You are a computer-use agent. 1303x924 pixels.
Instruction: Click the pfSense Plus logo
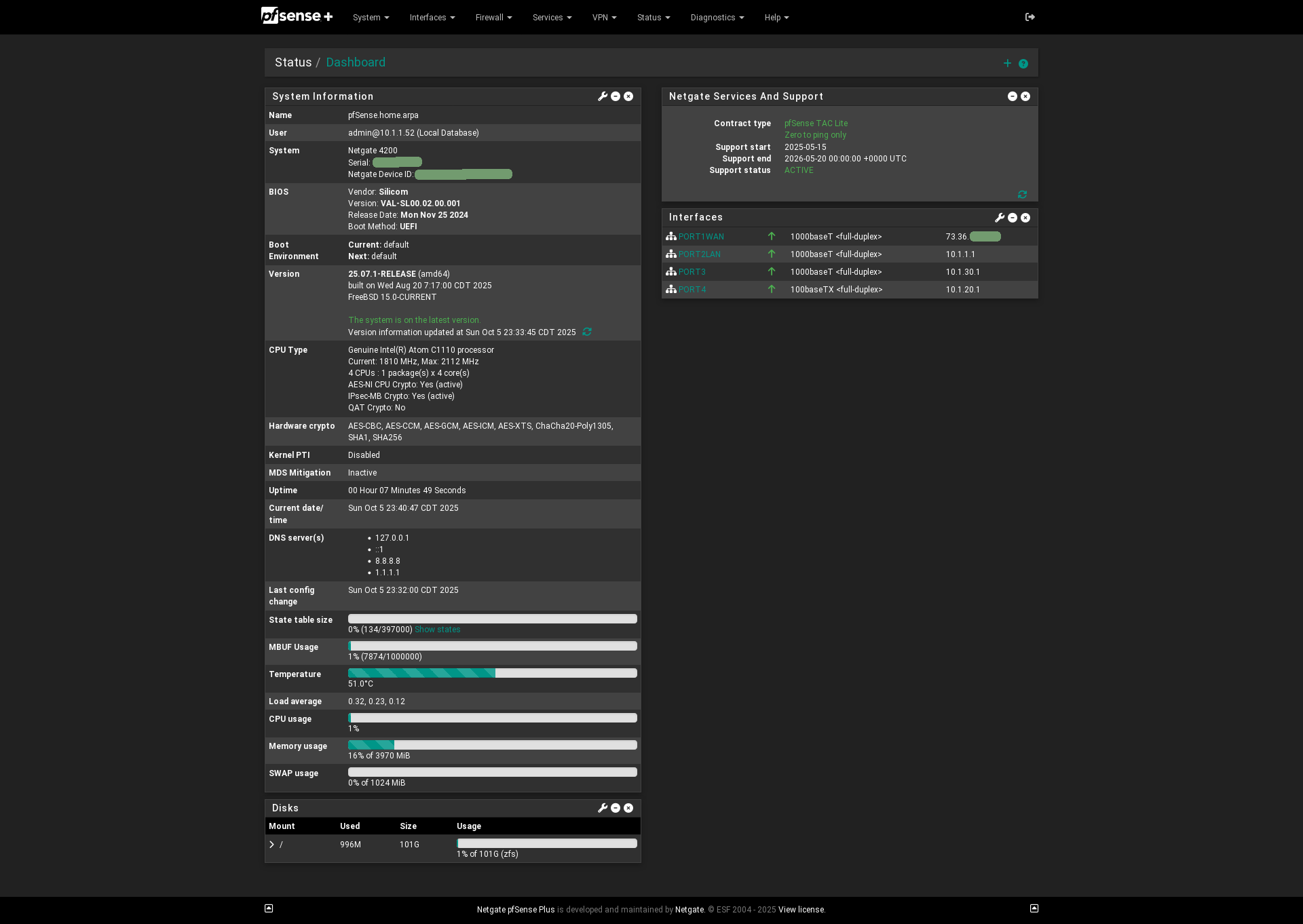[297, 16]
